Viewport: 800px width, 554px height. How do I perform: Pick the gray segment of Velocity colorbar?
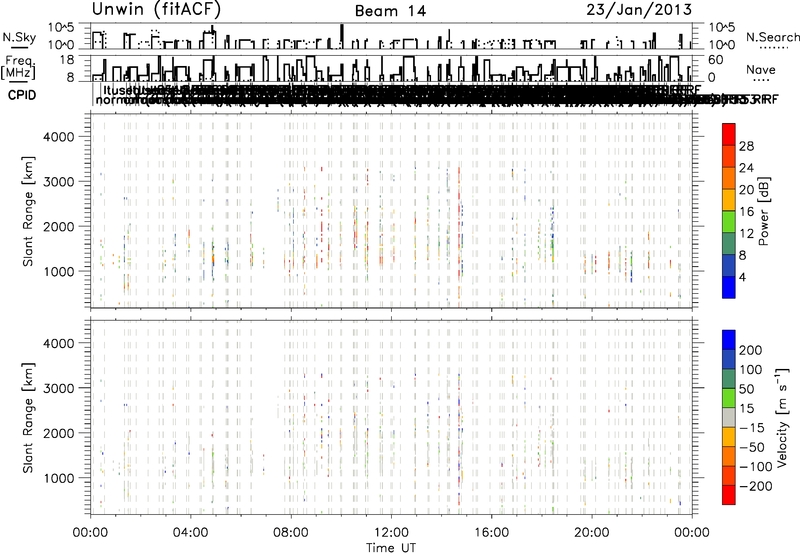pyautogui.click(x=729, y=418)
